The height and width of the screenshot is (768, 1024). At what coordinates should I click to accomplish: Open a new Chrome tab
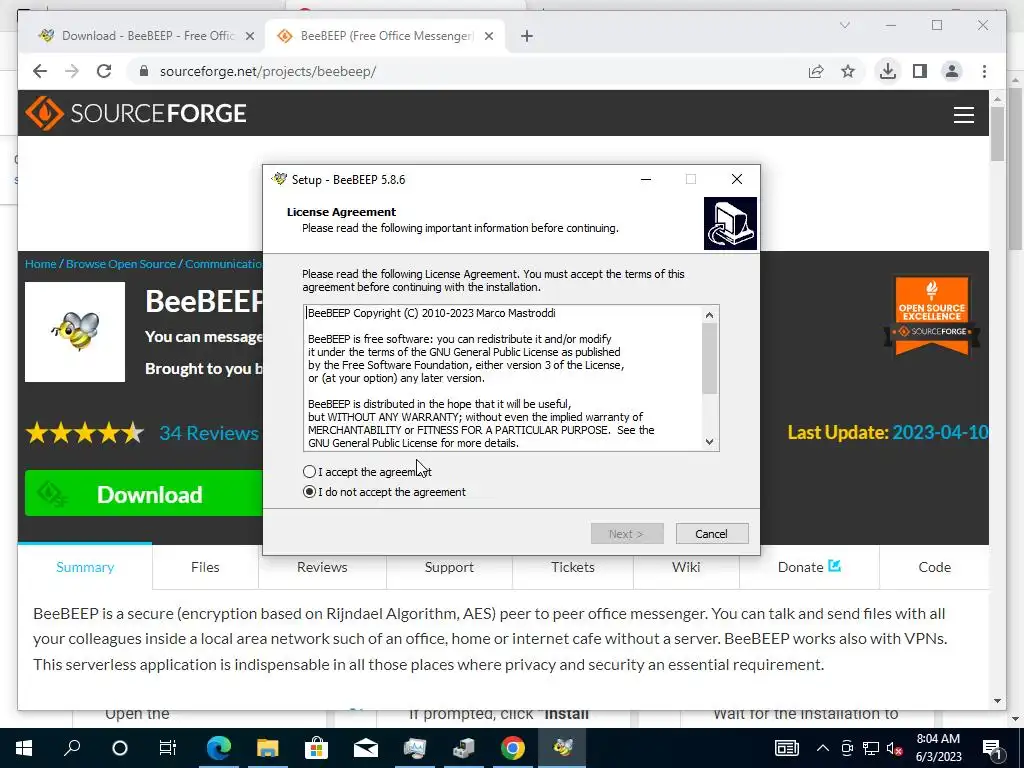pos(527,36)
